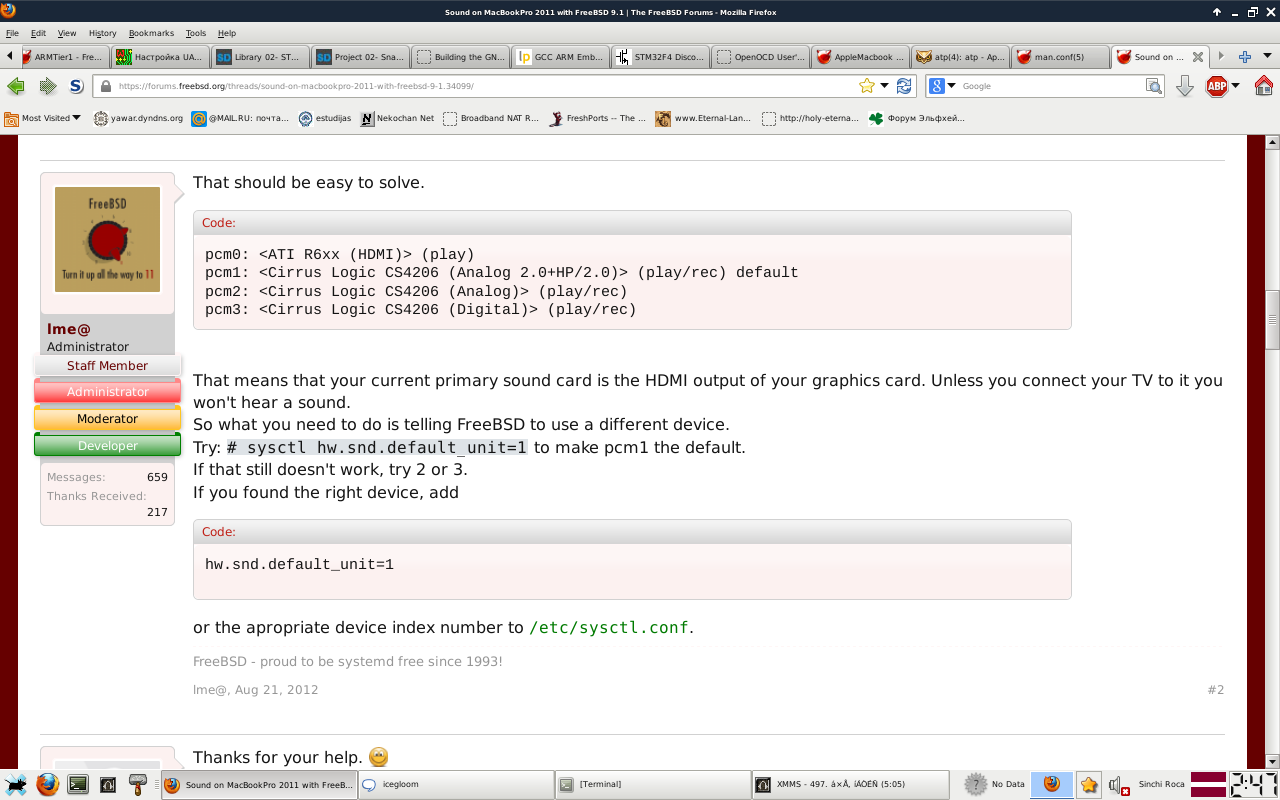Click the lme@ FreeBSD avatar image
This screenshot has width=1280, height=800.
pos(107,239)
